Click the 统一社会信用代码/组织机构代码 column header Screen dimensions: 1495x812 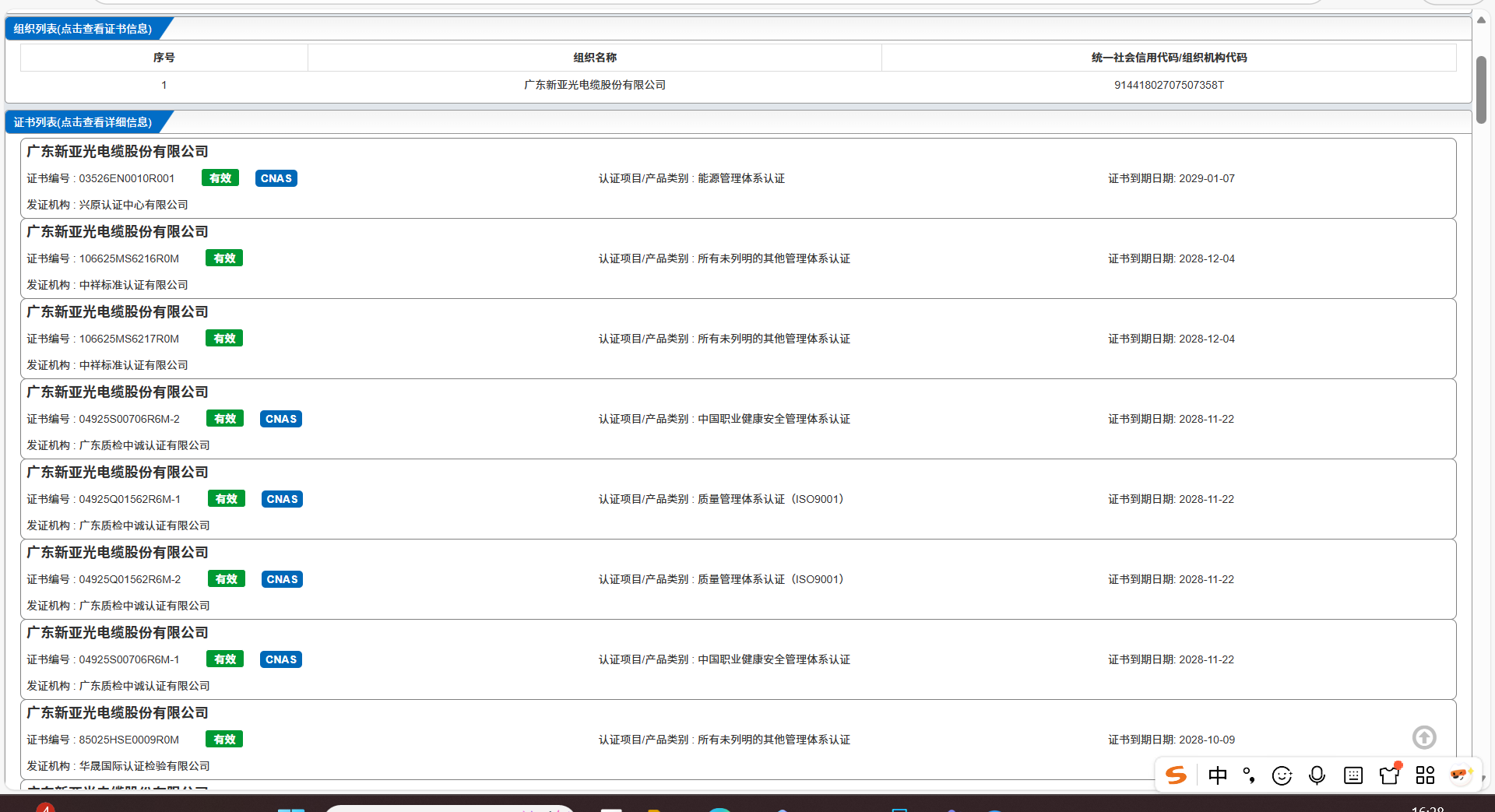point(1169,58)
